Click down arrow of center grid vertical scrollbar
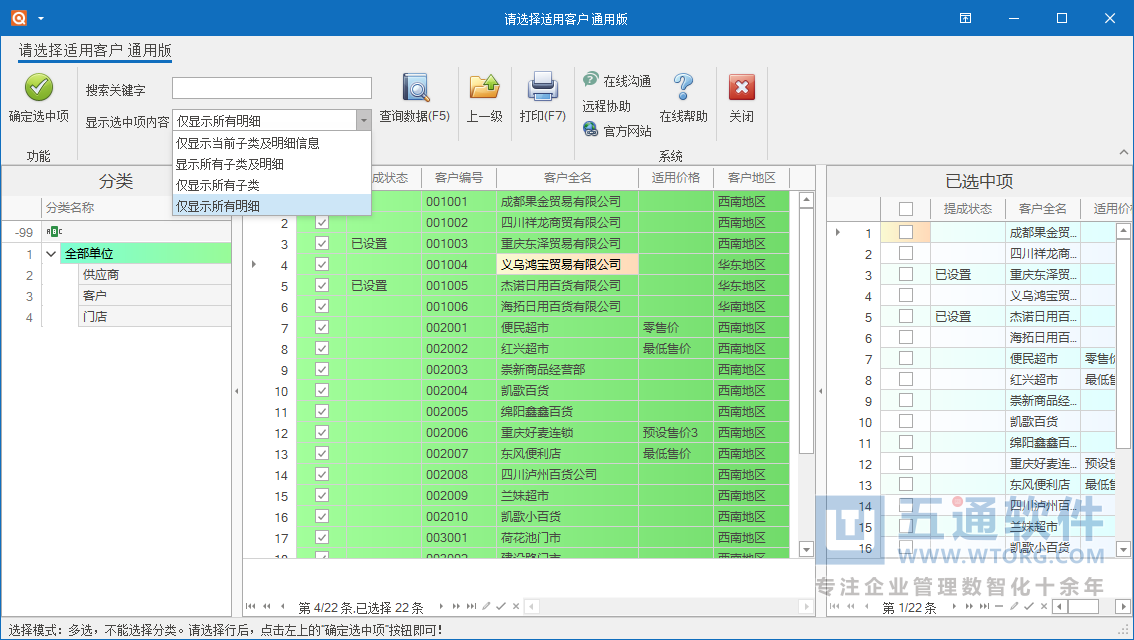The width and height of the screenshot is (1134, 640). tap(806, 550)
